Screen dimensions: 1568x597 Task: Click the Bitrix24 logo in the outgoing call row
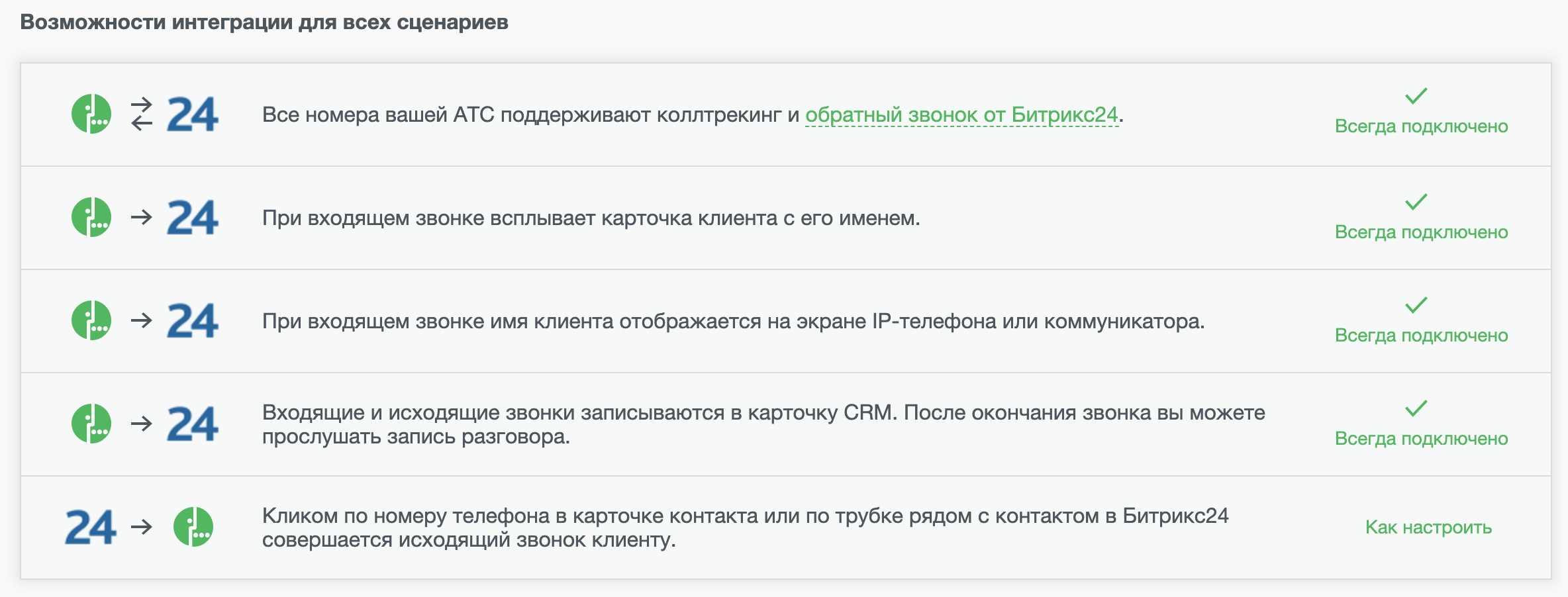(x=91, y=527)
